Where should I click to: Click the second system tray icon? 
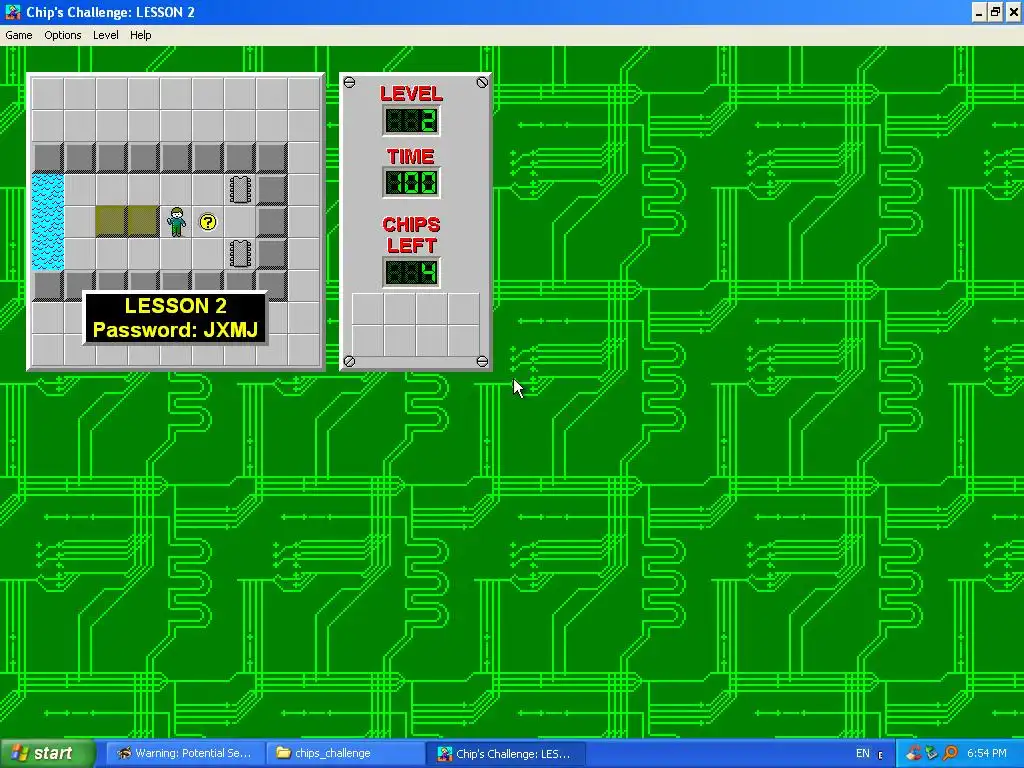tap(932, 754)
